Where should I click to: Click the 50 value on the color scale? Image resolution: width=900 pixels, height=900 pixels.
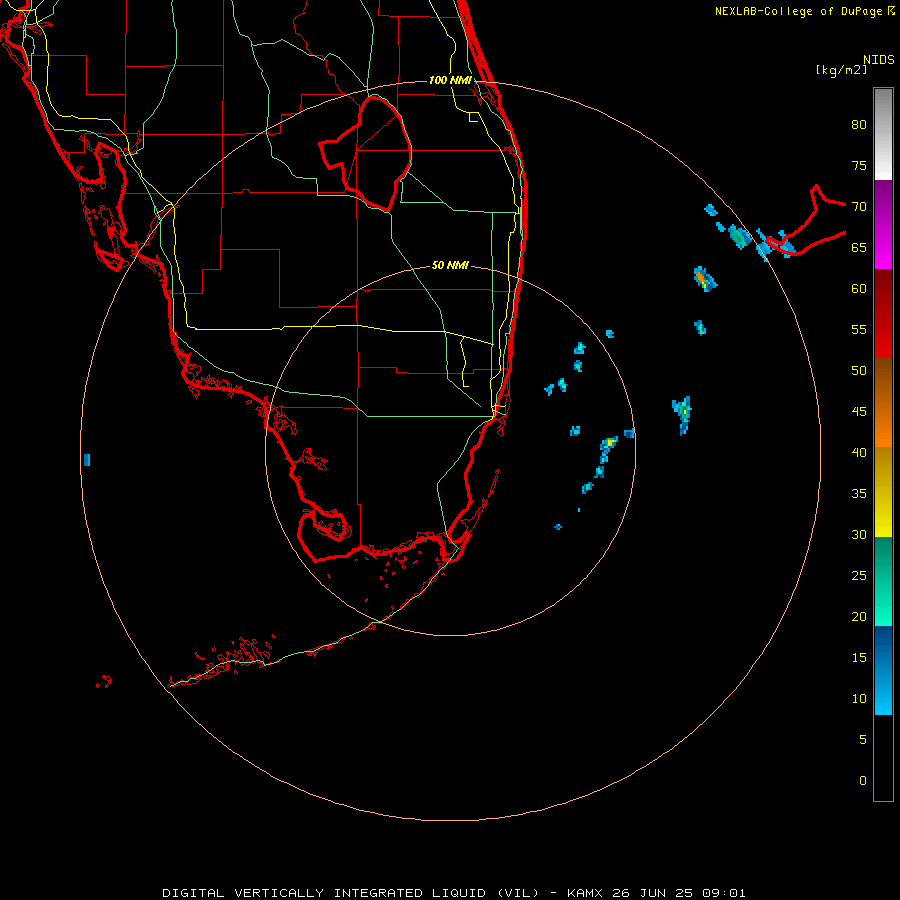tap(859, 371)
